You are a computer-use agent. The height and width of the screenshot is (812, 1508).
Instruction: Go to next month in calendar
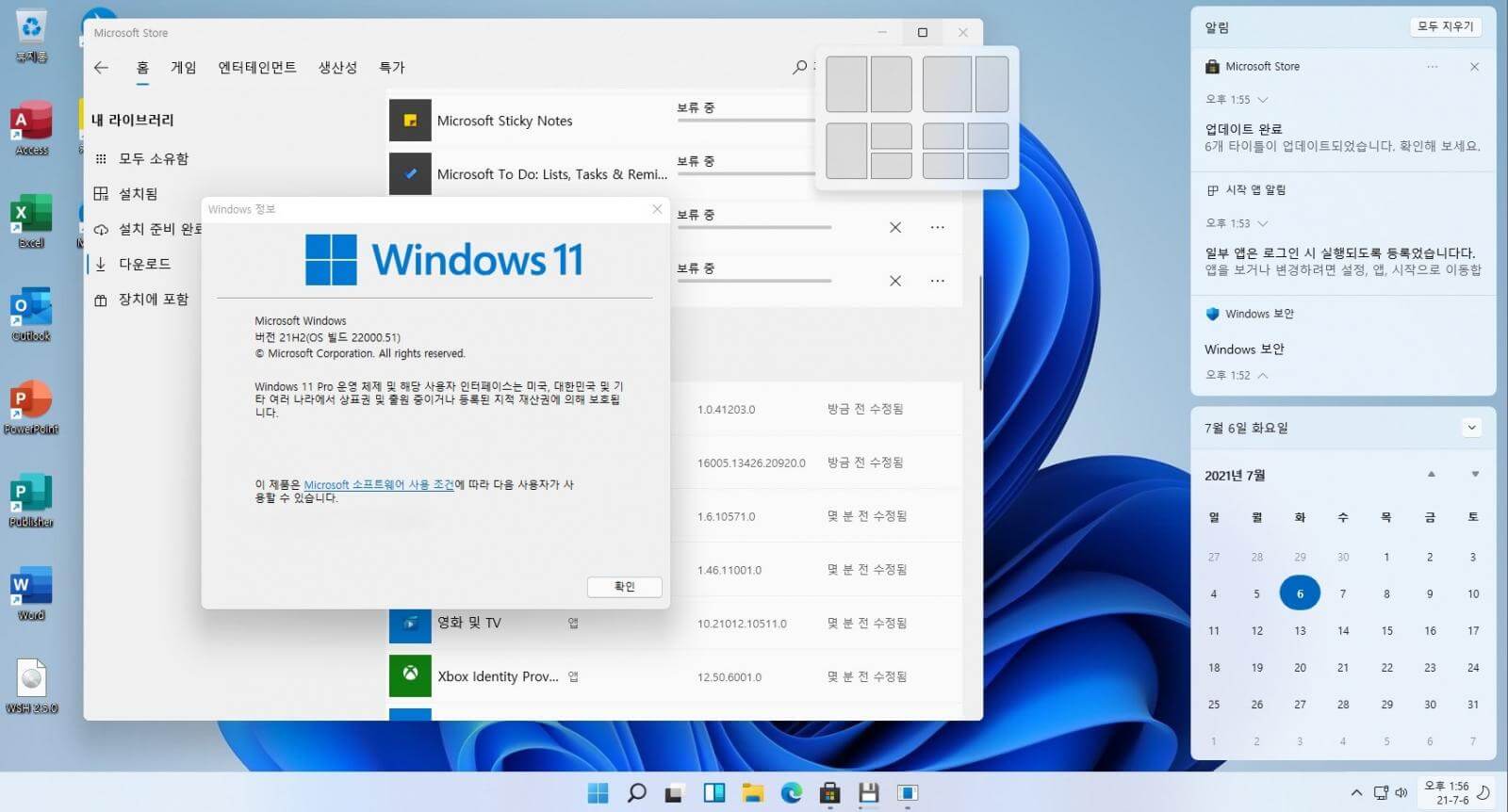tap(1475, 475)
